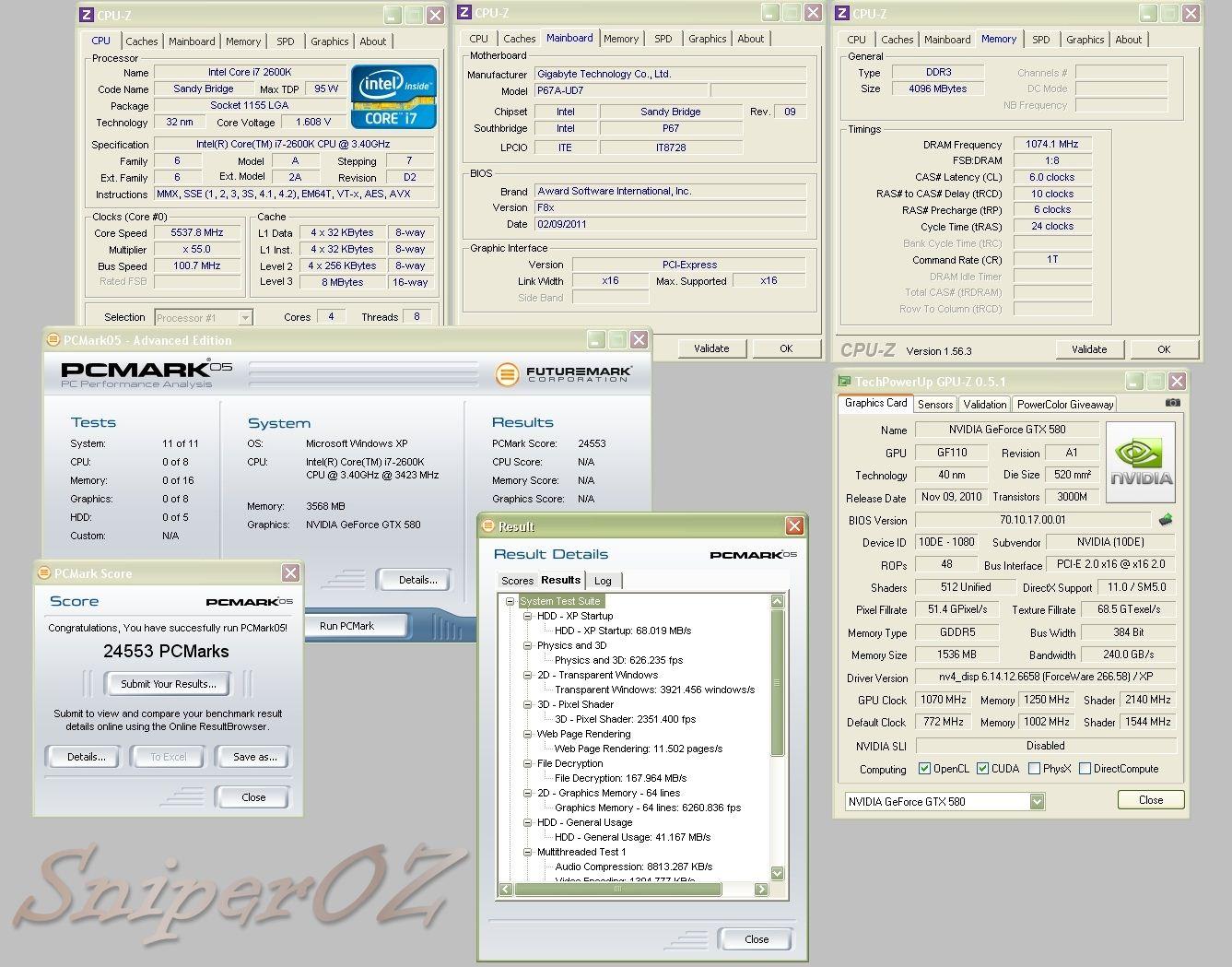This screenshot has width=1232, height=967.
Task: Switch to Scores tab in Result window
Action: point(517,581)
